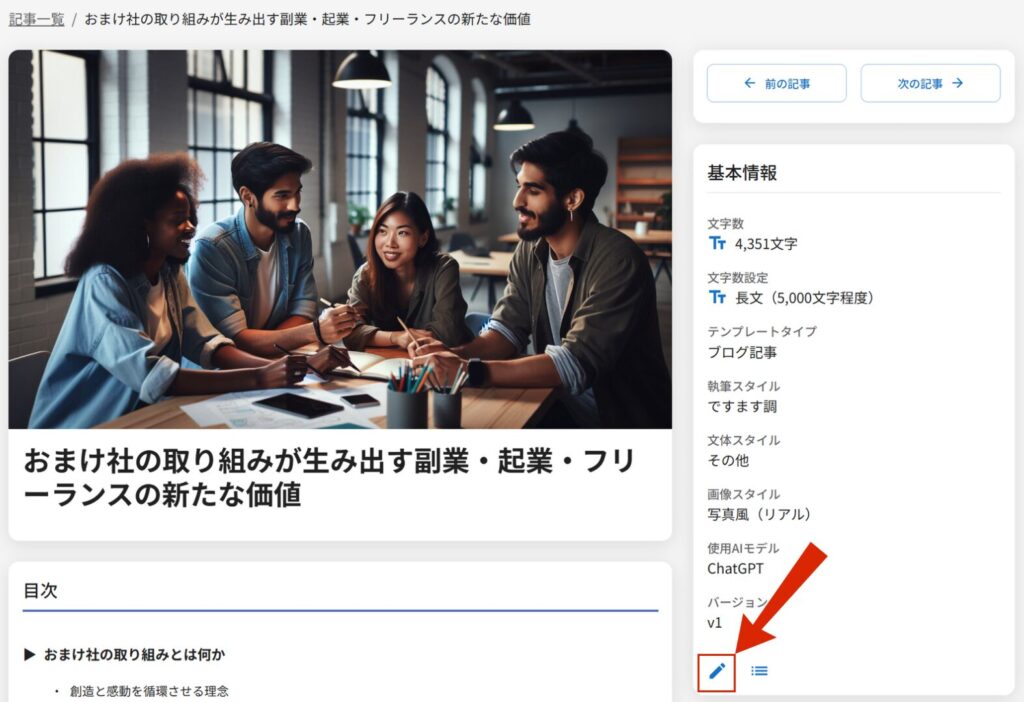Expand the おまけ社の取り組みとは何か triangle
The width and height of the screenshot is (1024, 702).
point(30,655)
